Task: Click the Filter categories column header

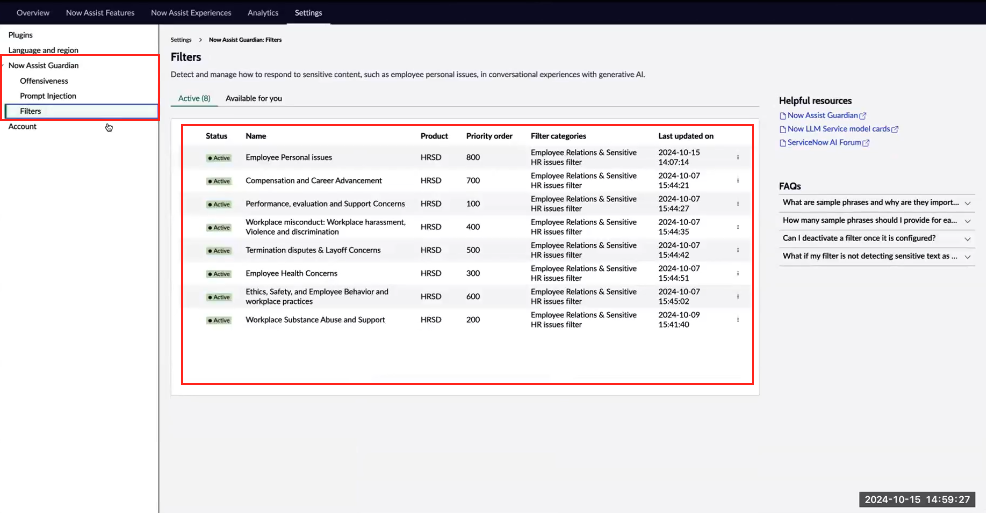Action: [x=558, y=136]
